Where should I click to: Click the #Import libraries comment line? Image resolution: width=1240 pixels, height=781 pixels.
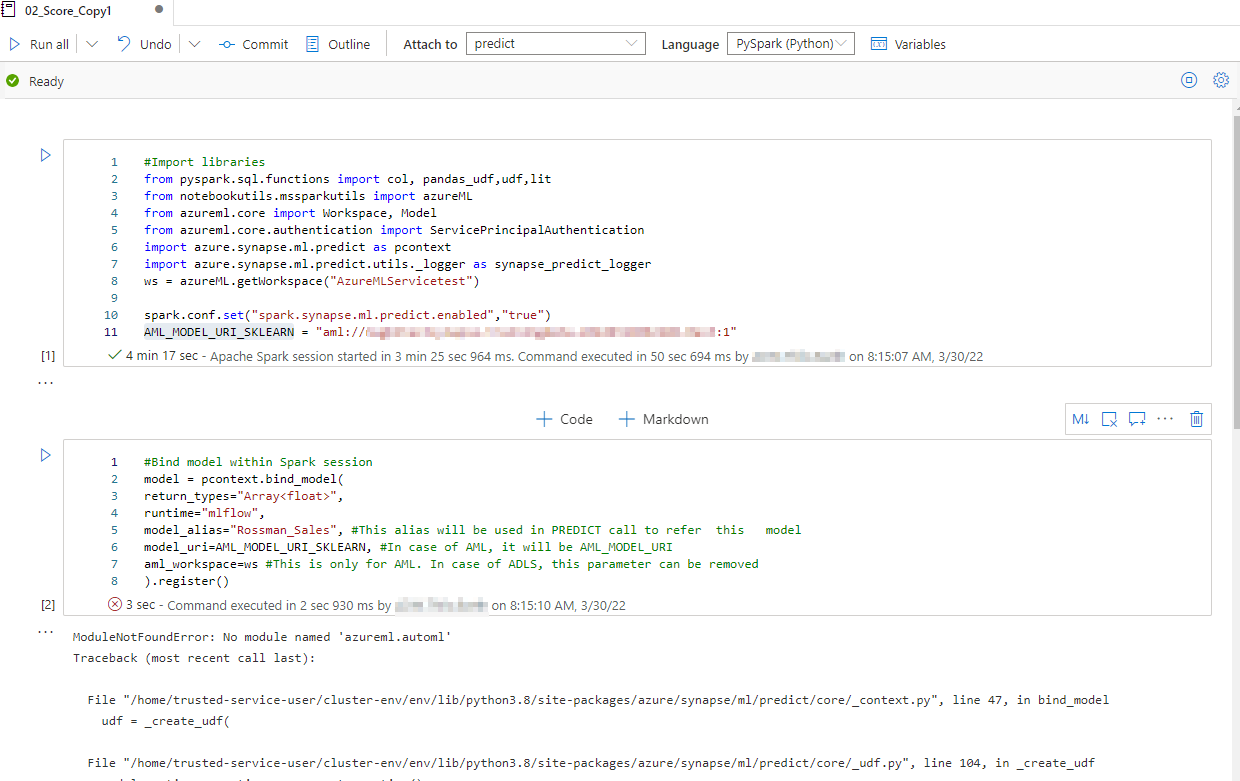coord(204,162)
